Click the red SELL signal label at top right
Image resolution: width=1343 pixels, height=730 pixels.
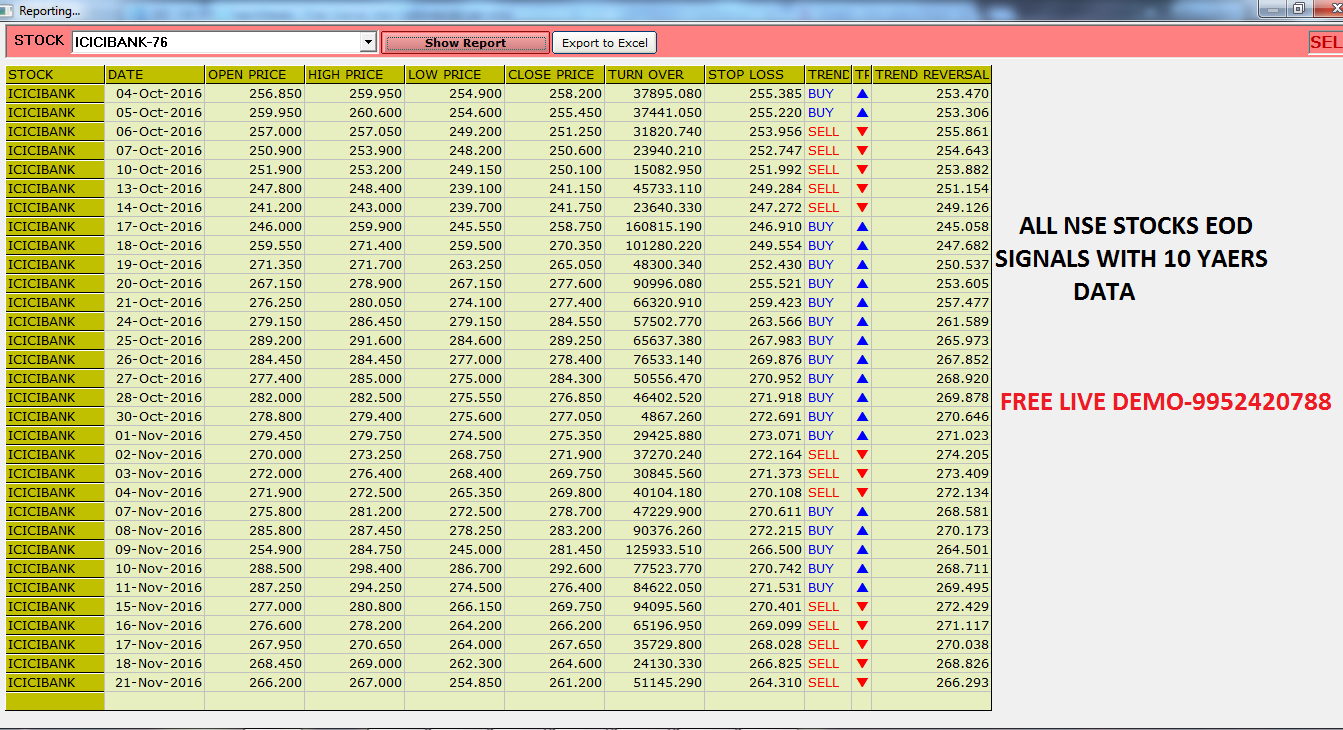pyautogui.click(x=1326, y=42)
